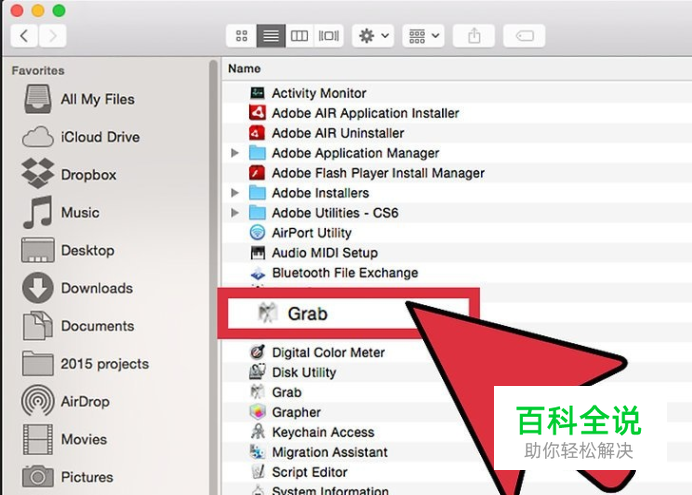Click the Favorites sidebar heading
Screen dimensions: 692x495
click(38, 71)
